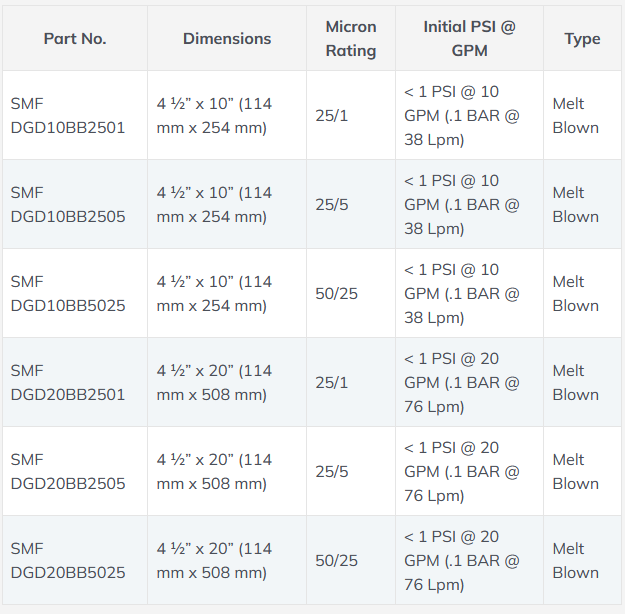Image resolution: width=625 pixels, height=614 pixels.
Task: Select the 50/25 micron rating for DGD20BB5025
Action: [x=337, y=560]
